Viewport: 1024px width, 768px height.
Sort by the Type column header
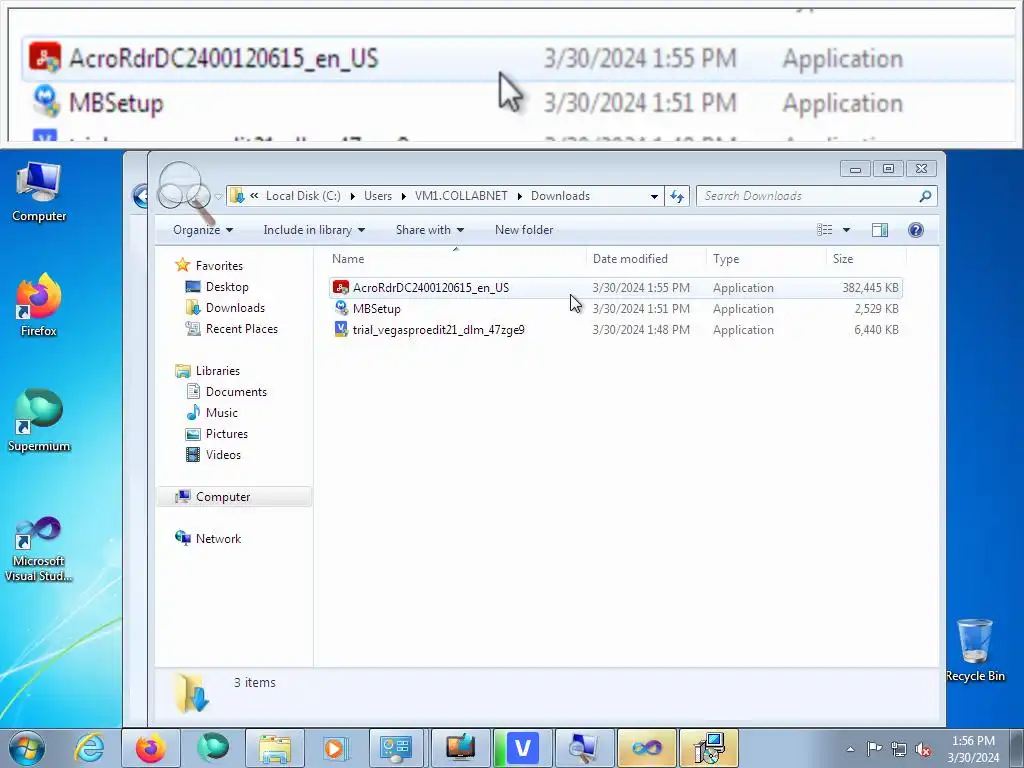click(x=766, y=259)
